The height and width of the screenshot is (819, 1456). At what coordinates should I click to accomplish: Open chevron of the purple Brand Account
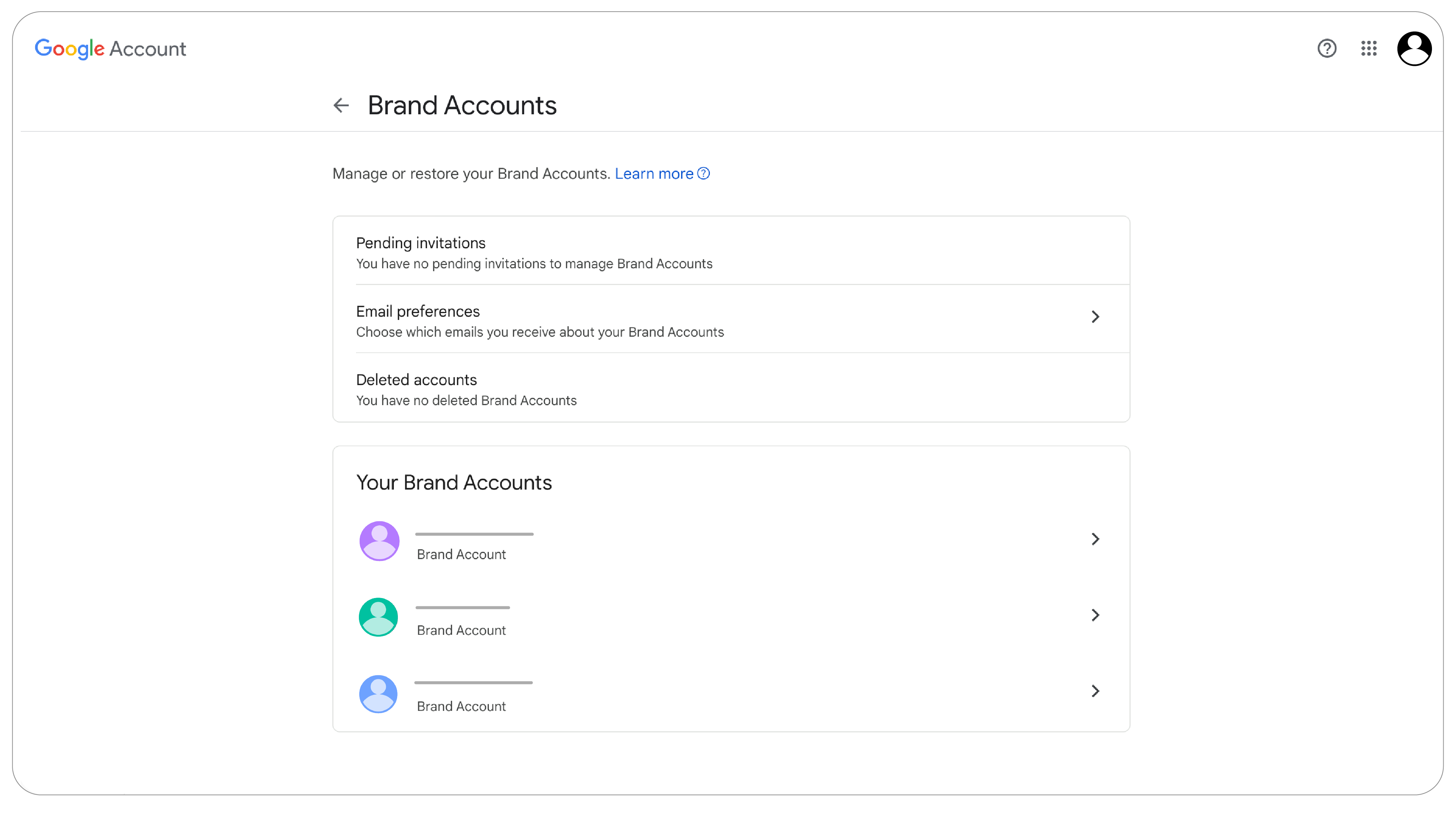(1095, 539)
